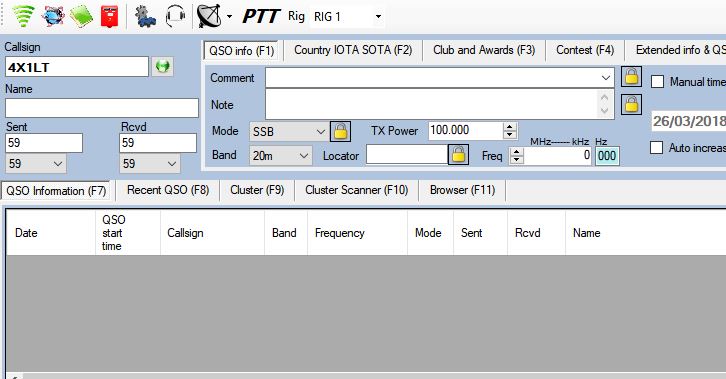Image resolution: width=726 pixels, height=379 pixels.
Task: Sort by the Date column header
Action: point(51,233)
